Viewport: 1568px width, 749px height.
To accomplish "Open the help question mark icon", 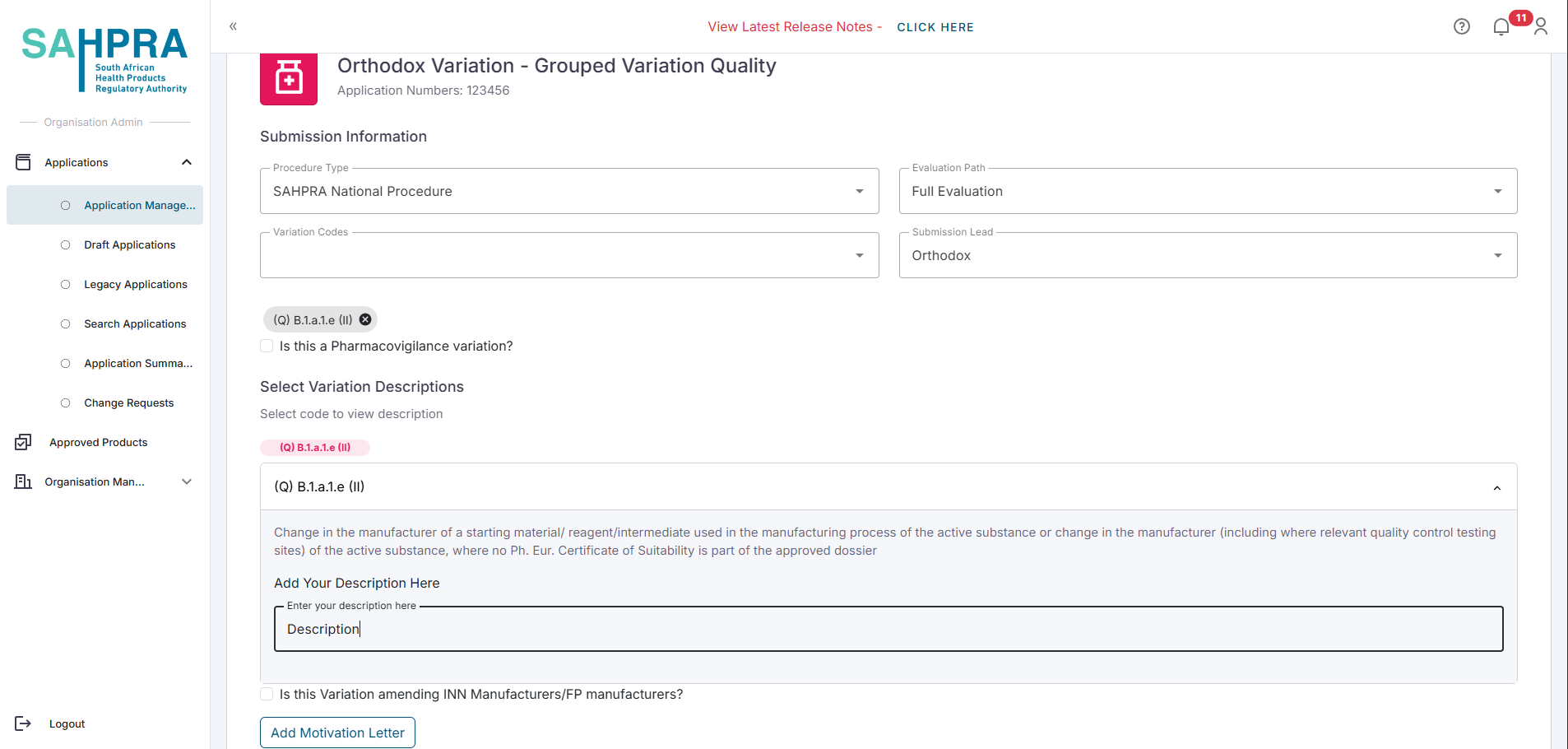I will click(1461, 26).
